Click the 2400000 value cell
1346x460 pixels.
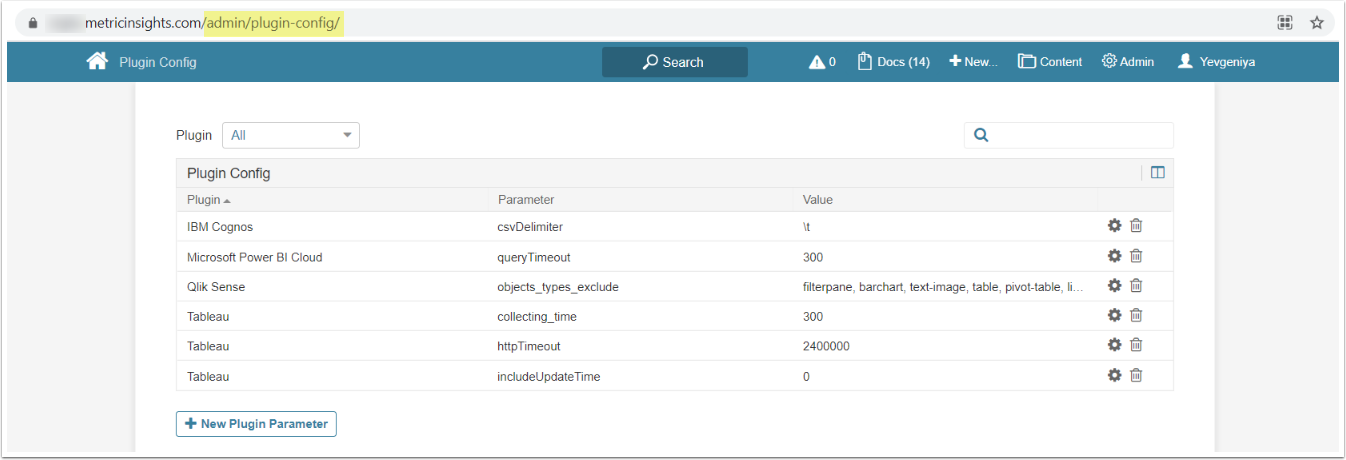(x=826, y=346)
